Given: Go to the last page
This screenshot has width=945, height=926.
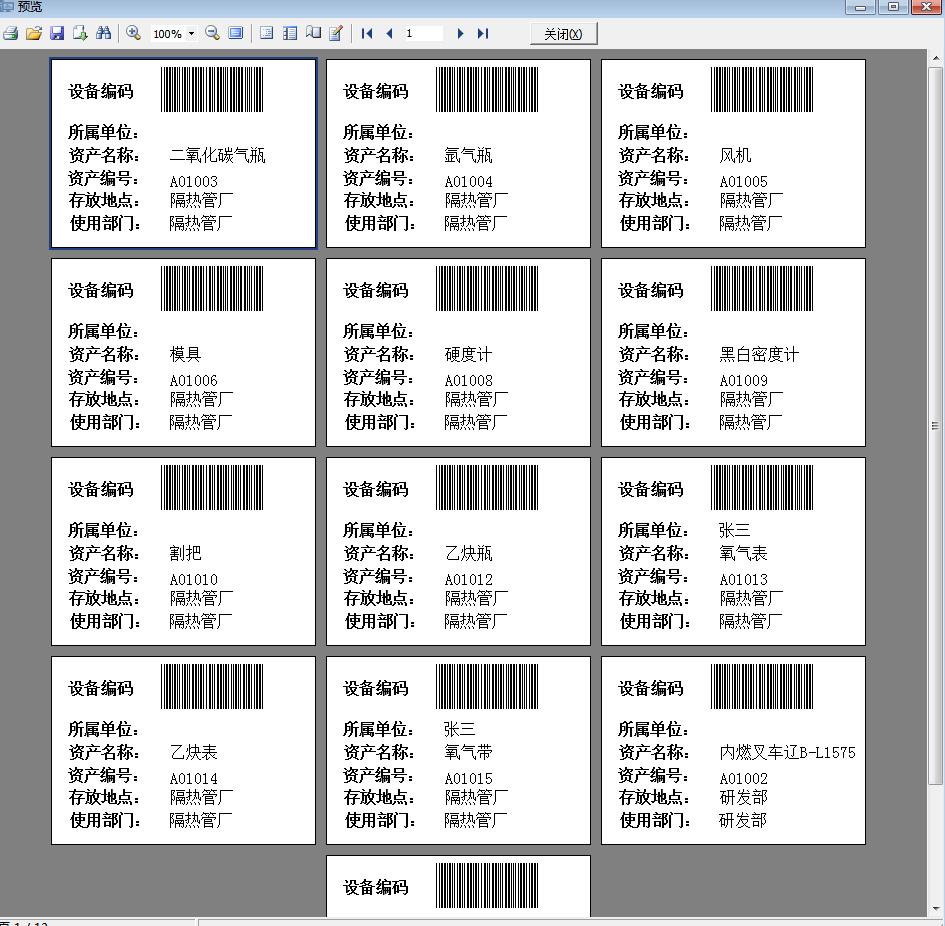Looking at the screenshot, I should [483, 34].
